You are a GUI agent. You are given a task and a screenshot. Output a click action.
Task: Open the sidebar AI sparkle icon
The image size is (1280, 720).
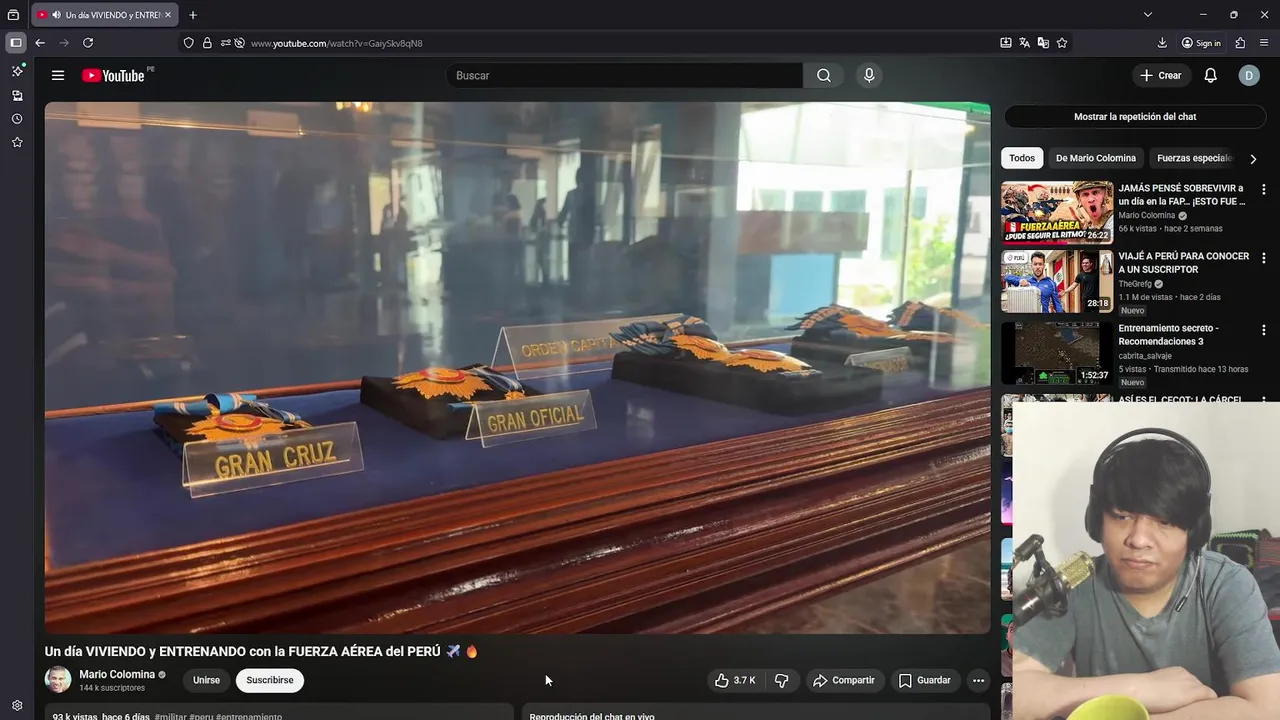(17, 71)
